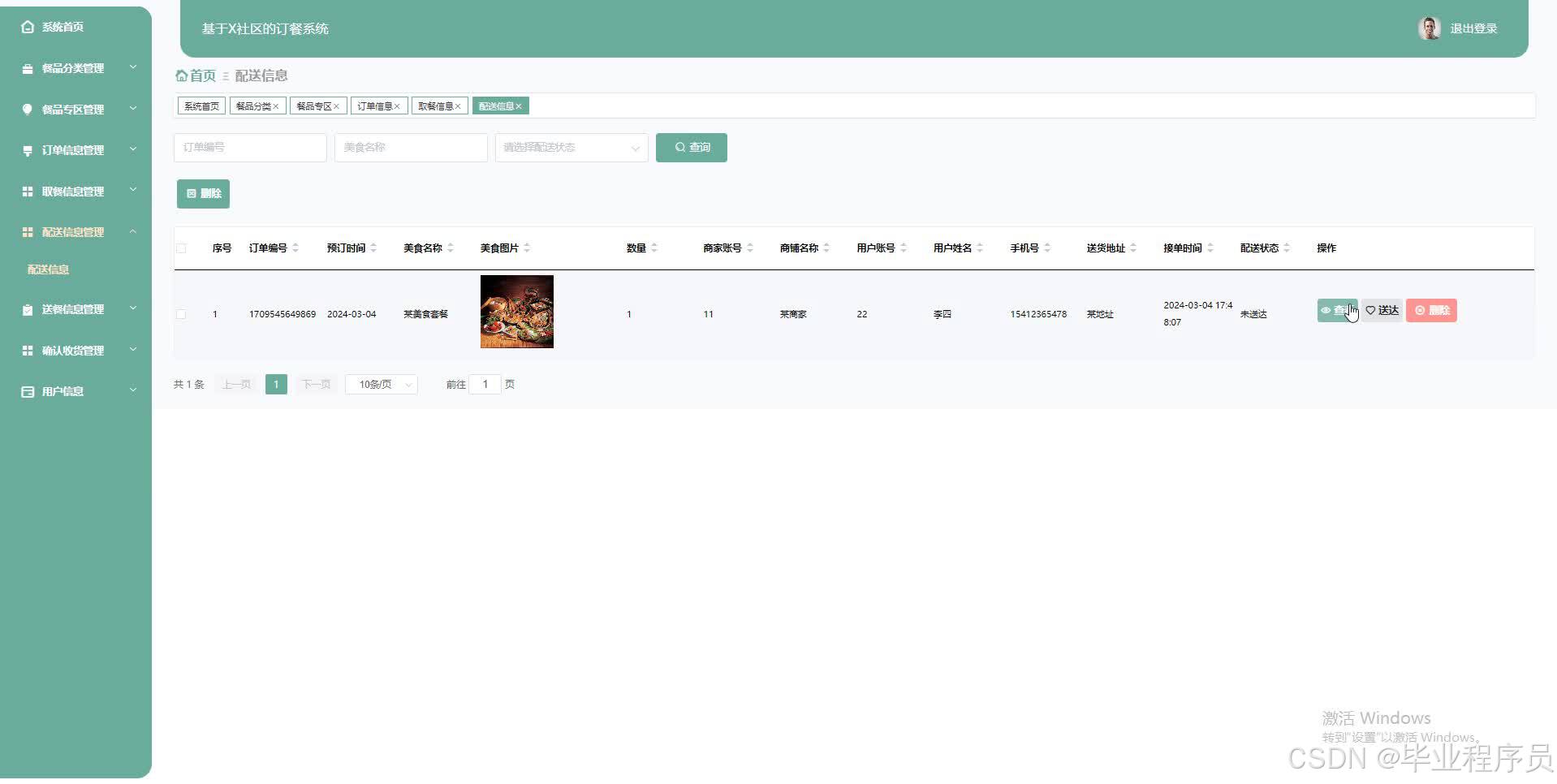Select page 1 in pagination
The width and height of the screenshot is (1557, 784).
[x=276, y=385]
